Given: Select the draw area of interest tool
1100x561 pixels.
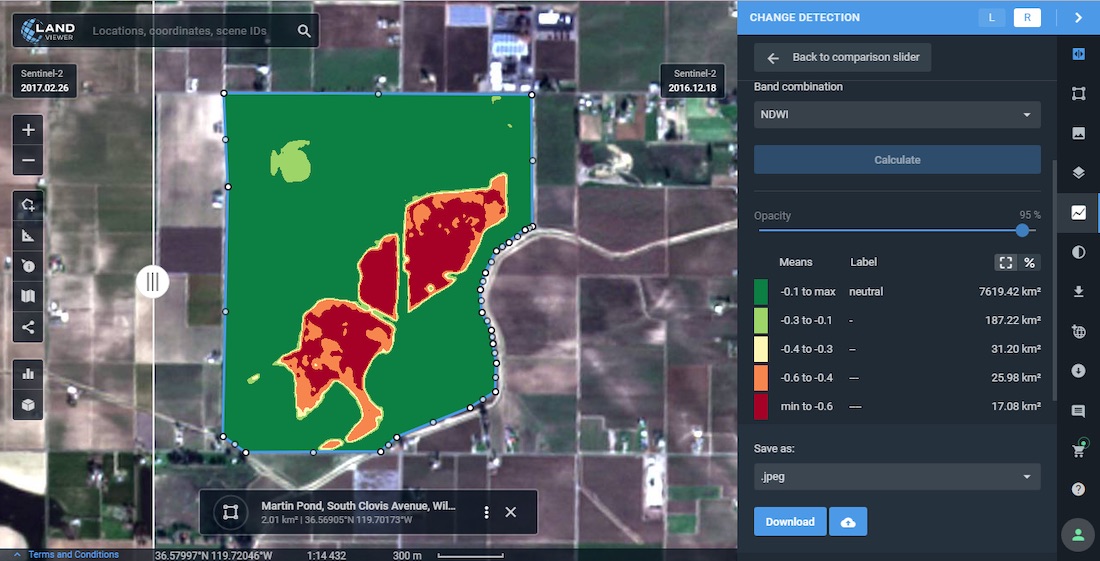Looking at the screenshot, I should click(28, 205).
